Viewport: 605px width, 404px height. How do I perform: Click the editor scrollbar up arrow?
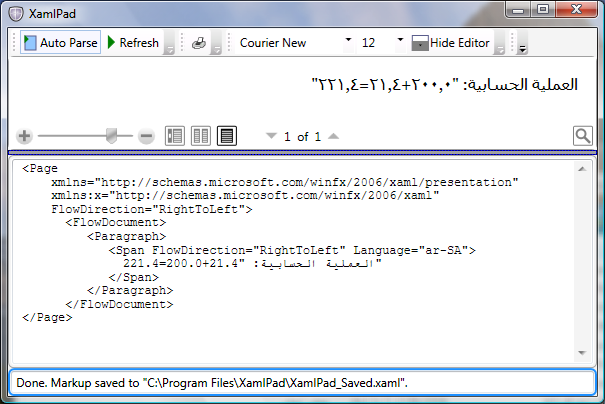(x=582, y=169)
